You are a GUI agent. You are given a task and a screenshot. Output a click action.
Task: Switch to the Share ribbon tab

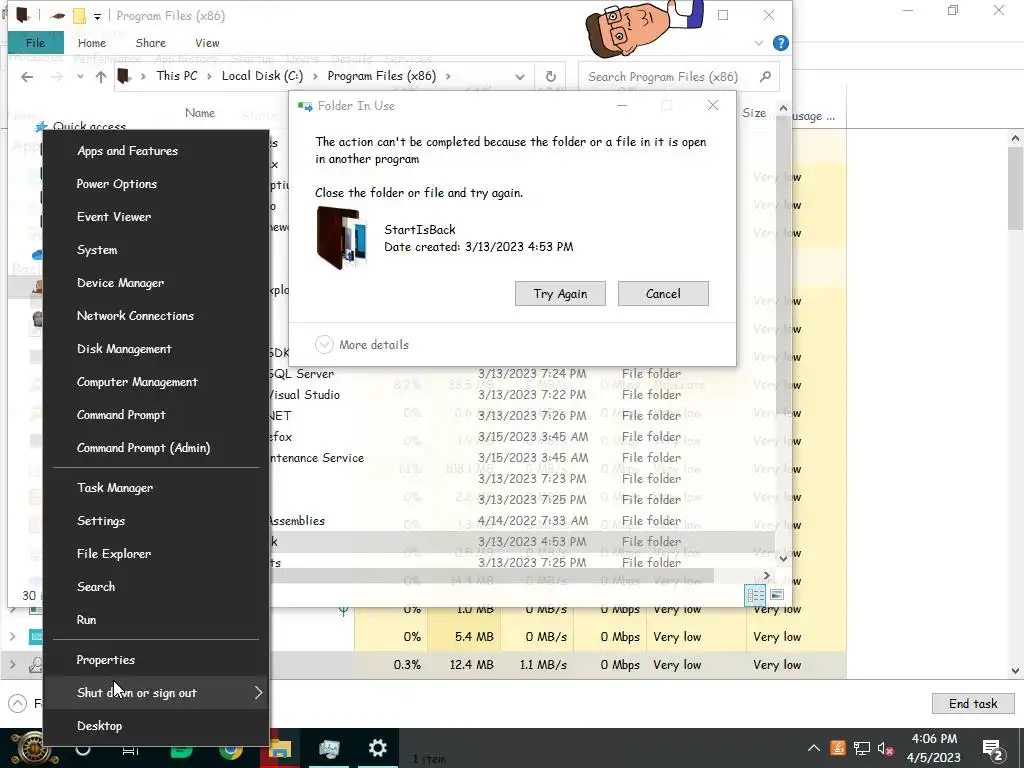pos(150,43)
